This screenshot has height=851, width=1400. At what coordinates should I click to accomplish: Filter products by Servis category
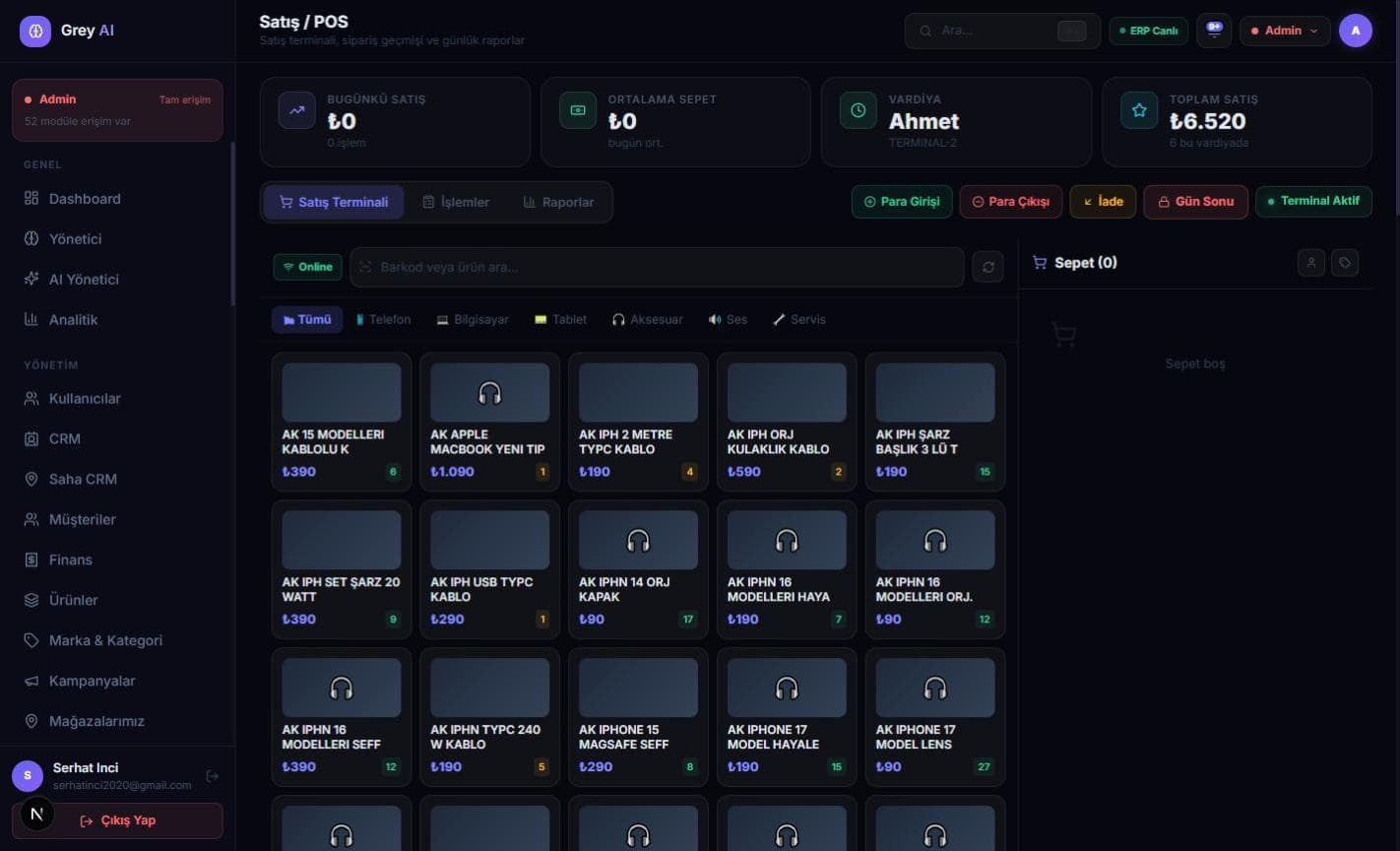(799, 319)
